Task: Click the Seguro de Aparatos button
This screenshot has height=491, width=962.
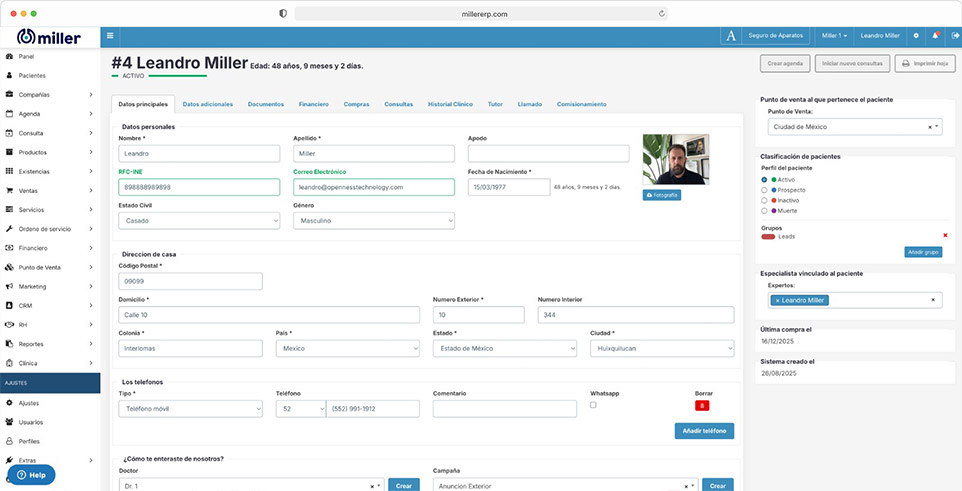Action: tap(775, 36)
